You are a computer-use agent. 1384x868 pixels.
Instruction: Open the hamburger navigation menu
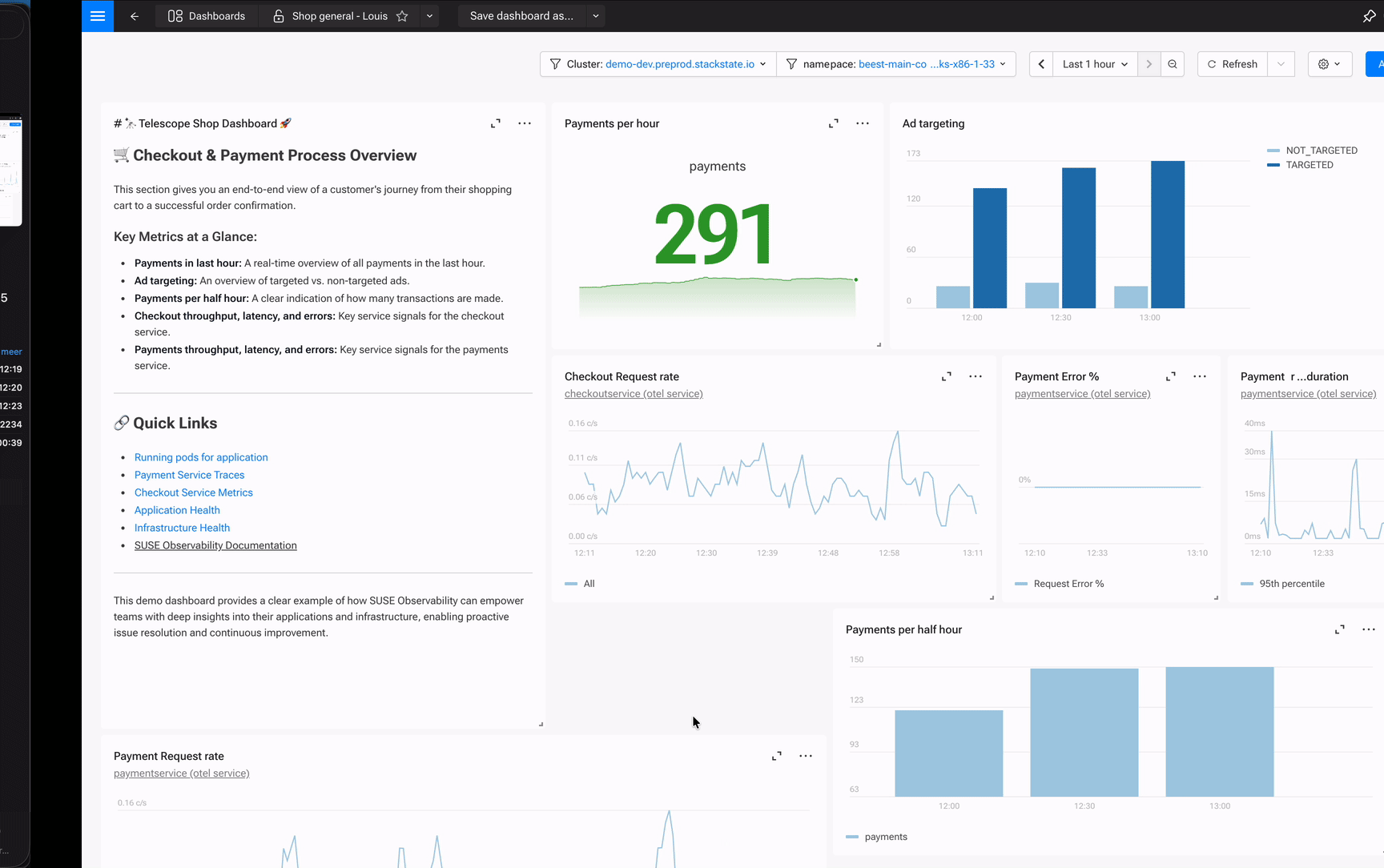coord(97,16)
